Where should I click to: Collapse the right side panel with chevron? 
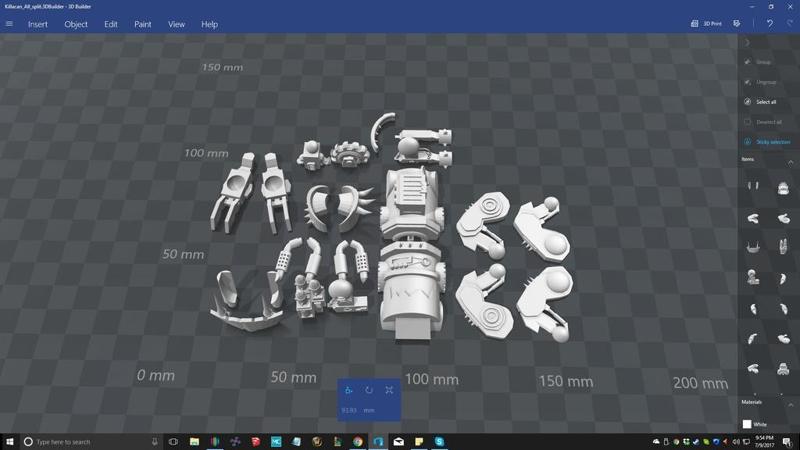pyautogui.click(x=747, y=43)
